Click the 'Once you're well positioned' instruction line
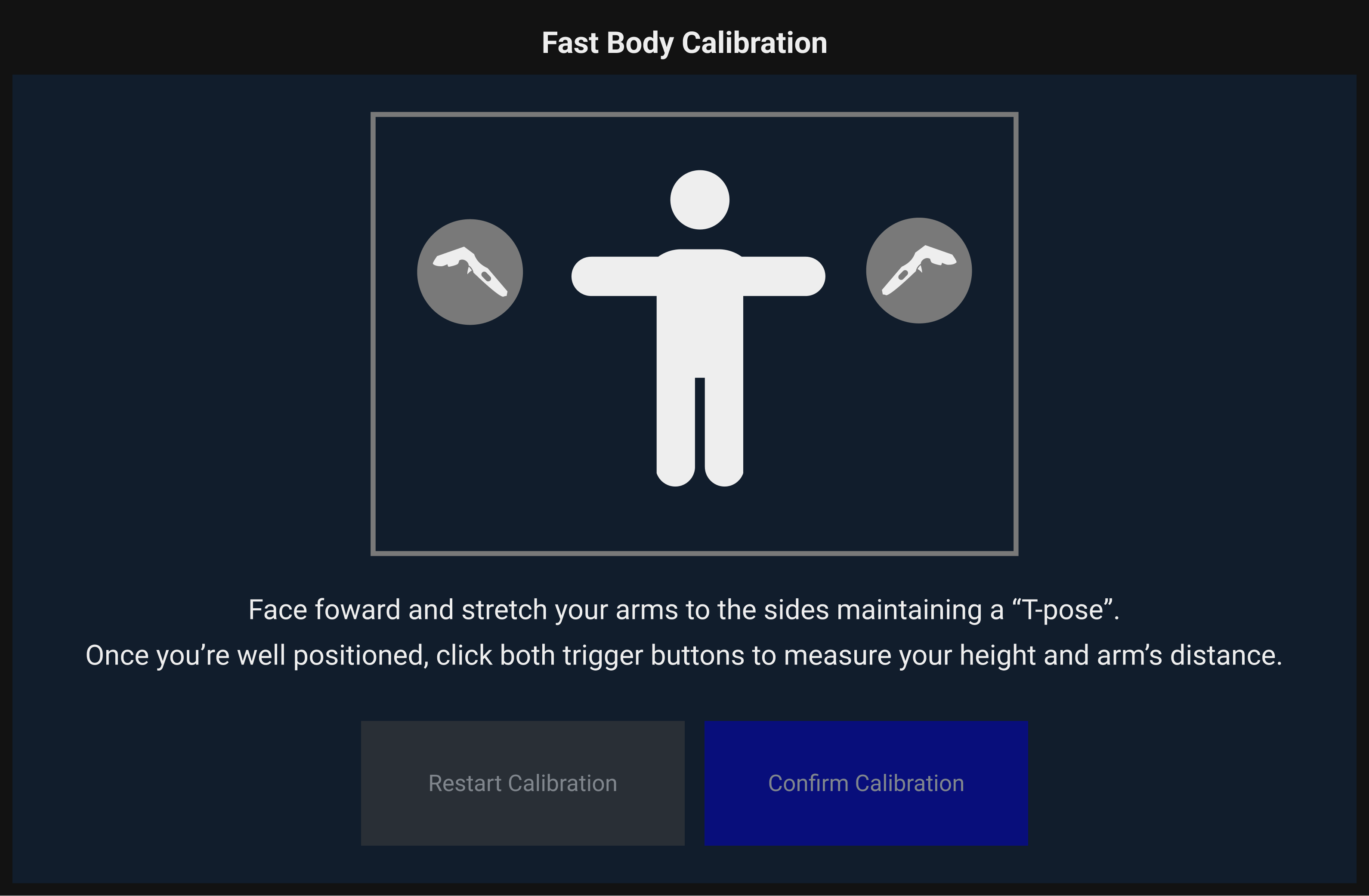This screenshot has width=1369, height=896. [x=684, y=656]
